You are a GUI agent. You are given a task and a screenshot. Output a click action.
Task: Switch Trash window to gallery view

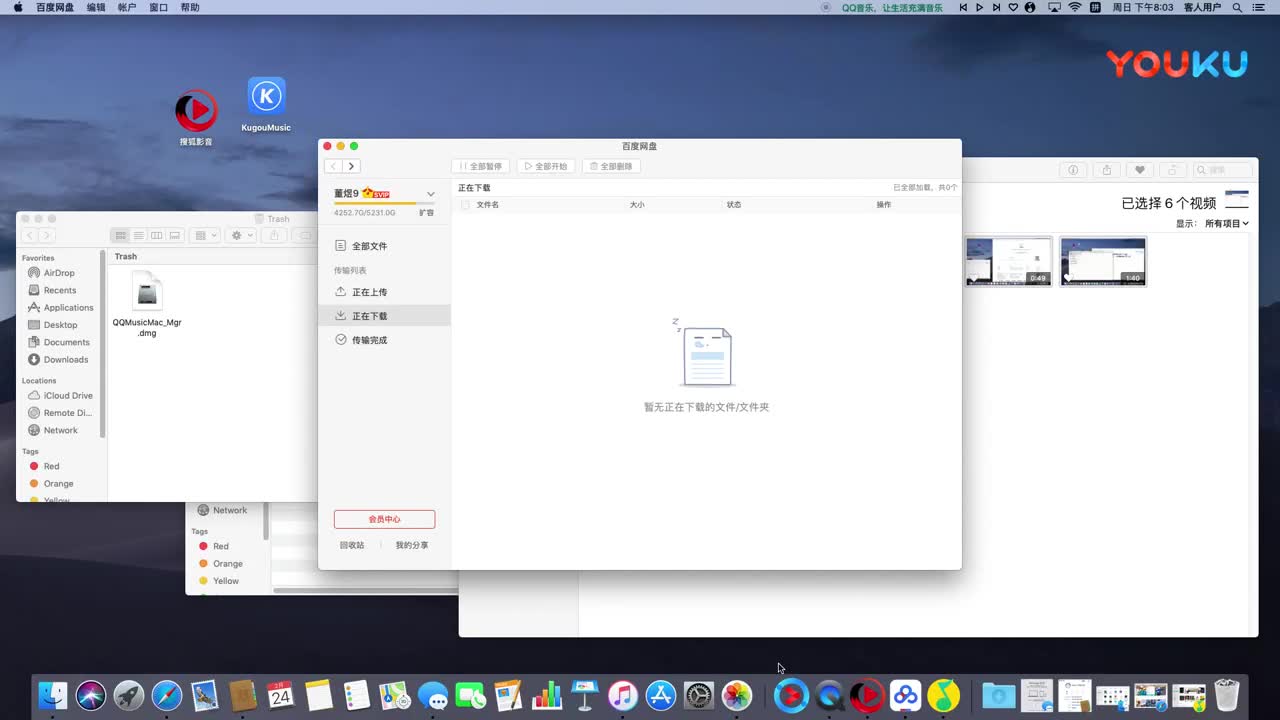(175, 235)
